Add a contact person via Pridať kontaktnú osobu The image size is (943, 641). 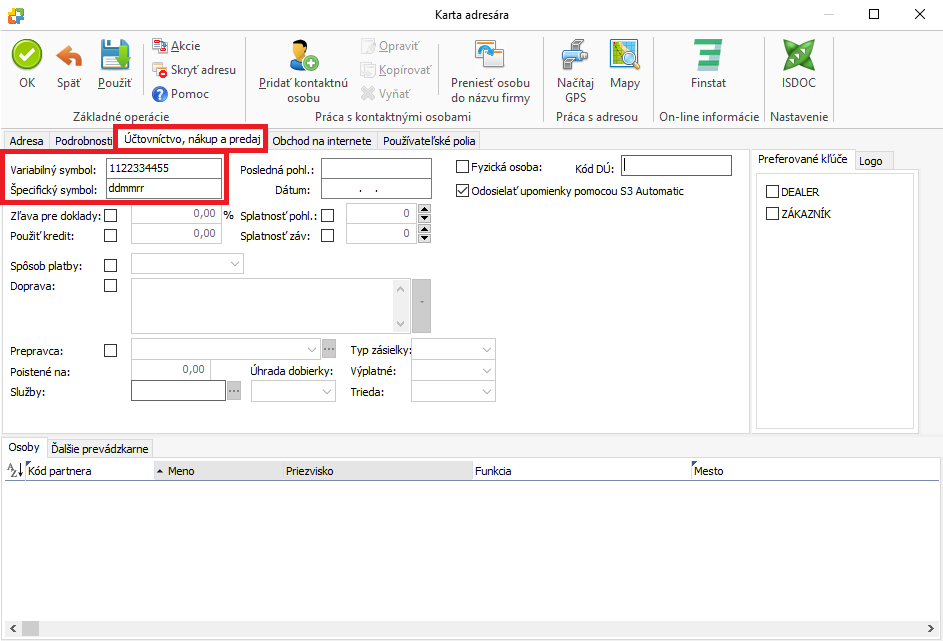click(303, 57)
